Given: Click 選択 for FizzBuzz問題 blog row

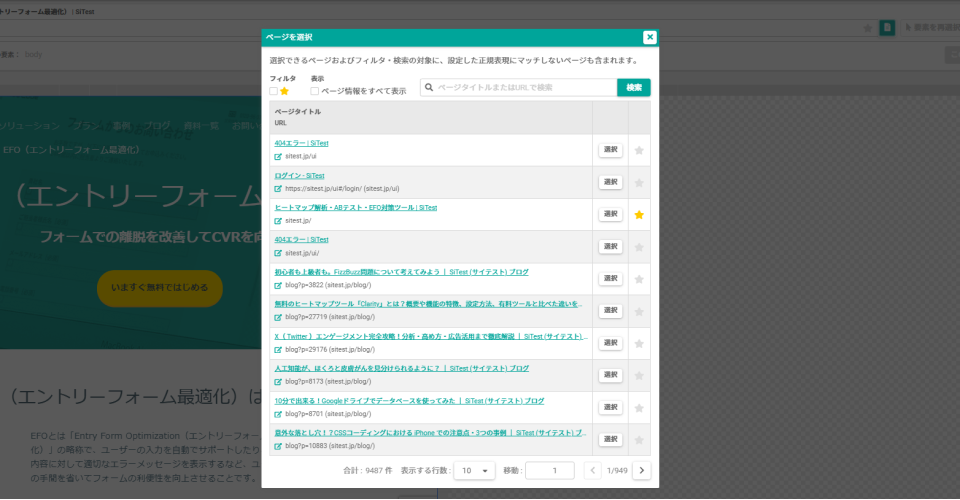Looking at the screenshot, I should coord(610,278).
